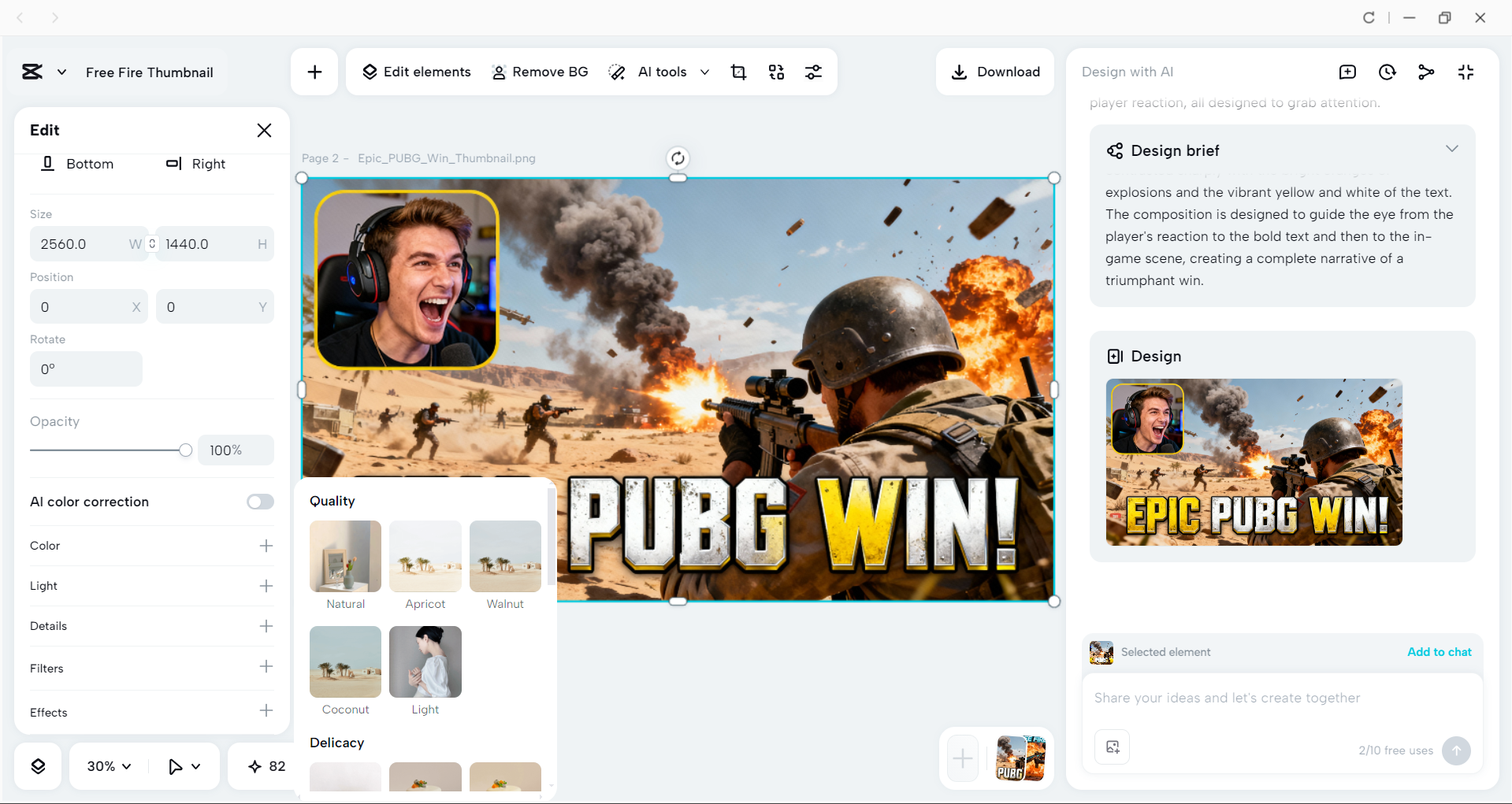Click the back navigation arrow
Viewport: 1512px width, 804px height.
click(20, 17)
